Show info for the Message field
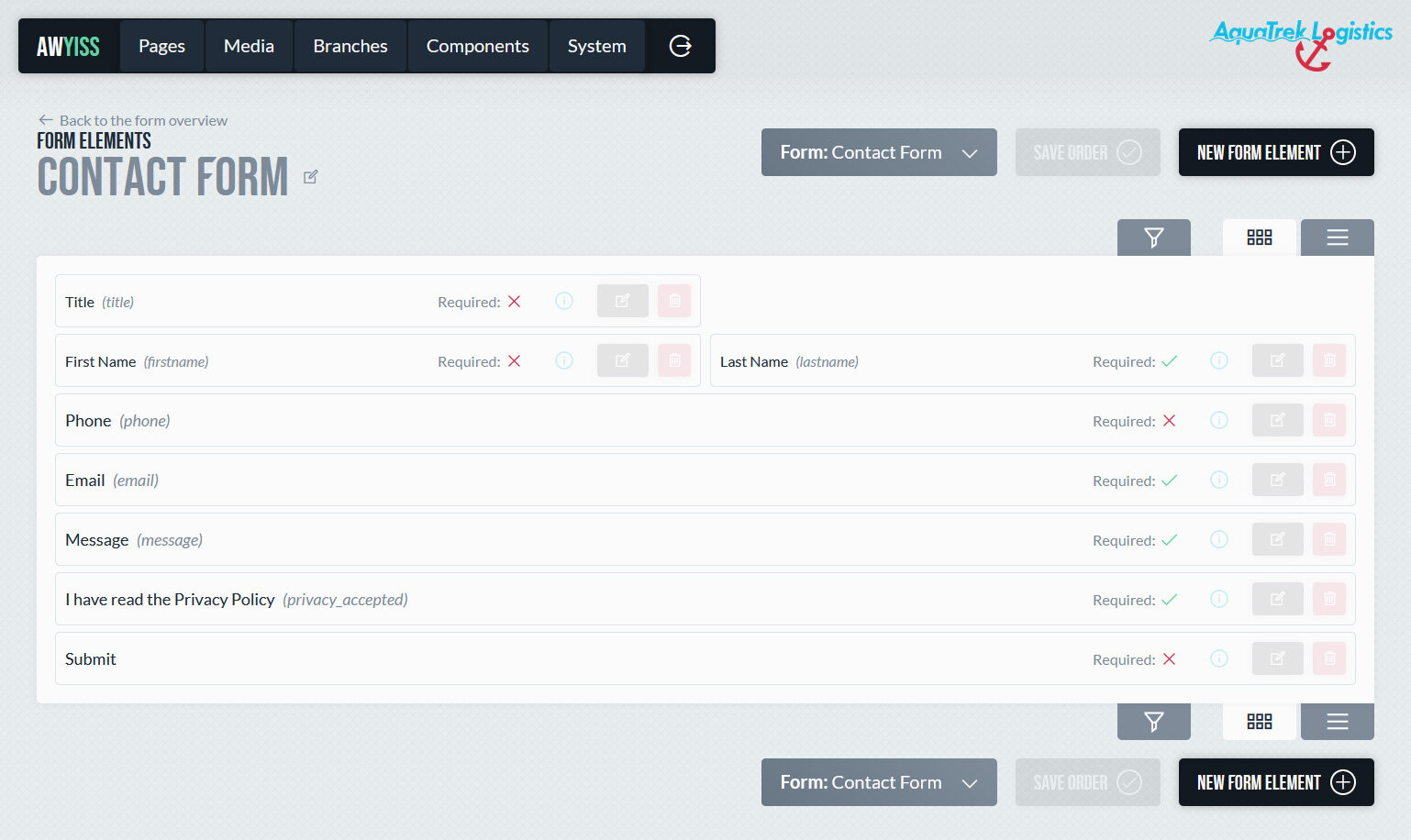This screenshot has width=1411, height=840. [x=1218, y=539]
